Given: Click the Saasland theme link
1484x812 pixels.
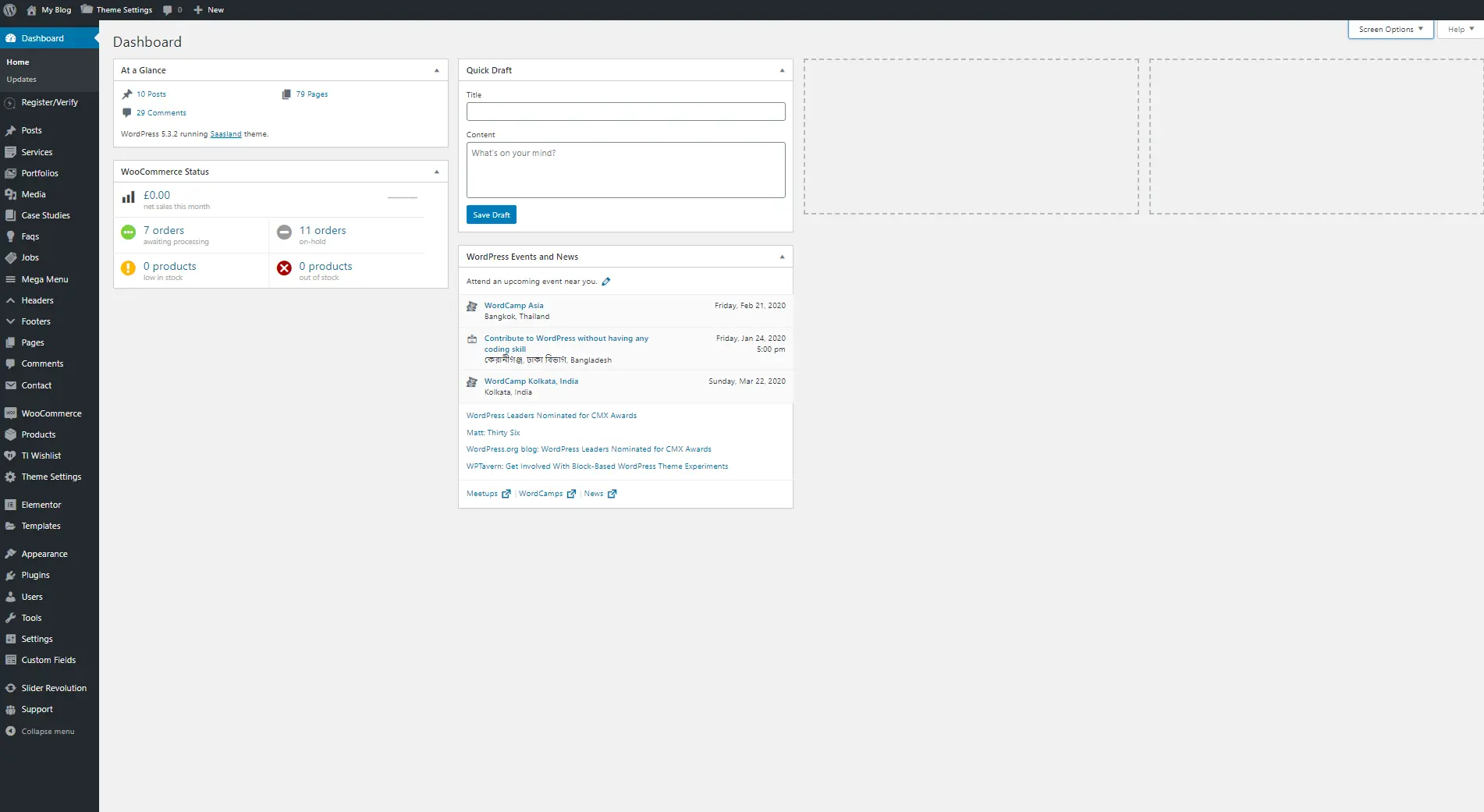Looking at the screenshot, I should point(225,134).
